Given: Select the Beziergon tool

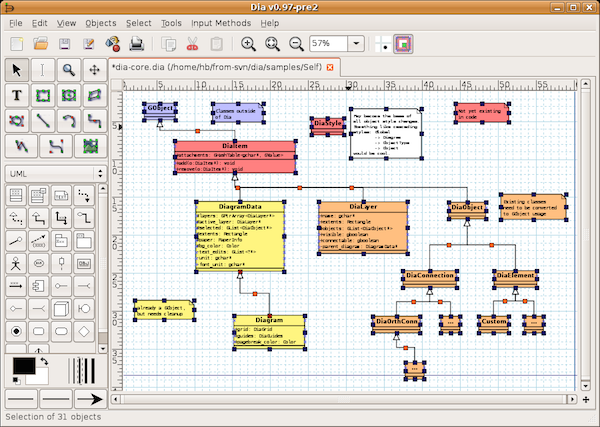Looking at the screenshot, I should [16, 121].
